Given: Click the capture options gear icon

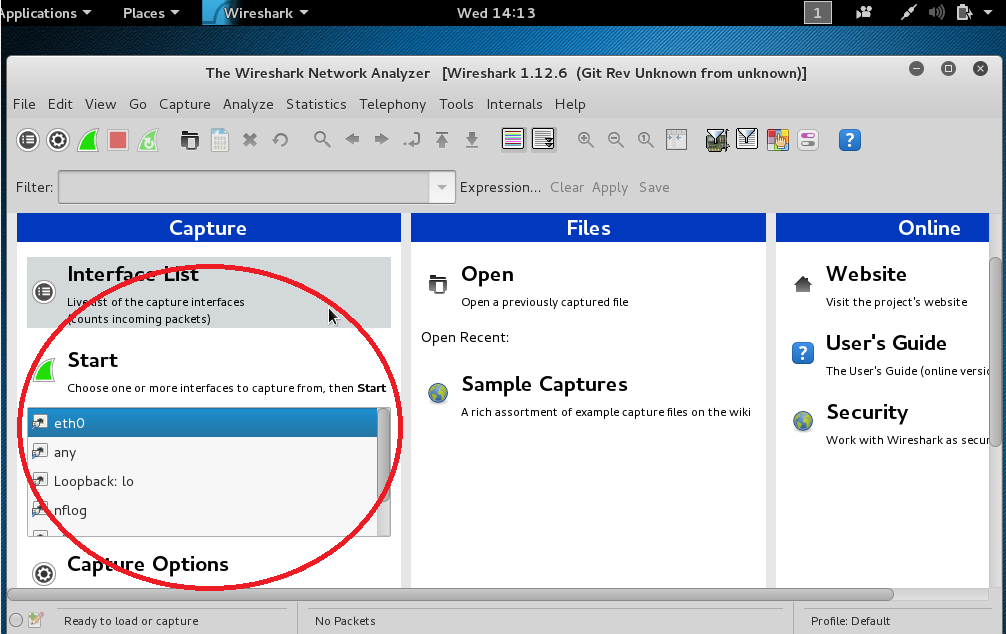Looking at the screenshot, I should coord(58,140).
